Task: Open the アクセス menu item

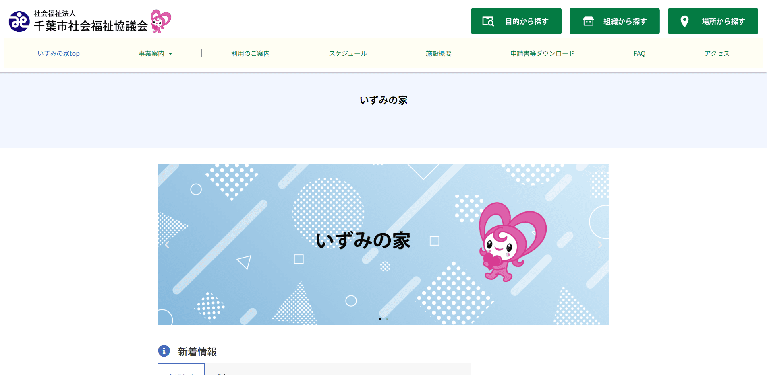Action: (x=717, y=54)
